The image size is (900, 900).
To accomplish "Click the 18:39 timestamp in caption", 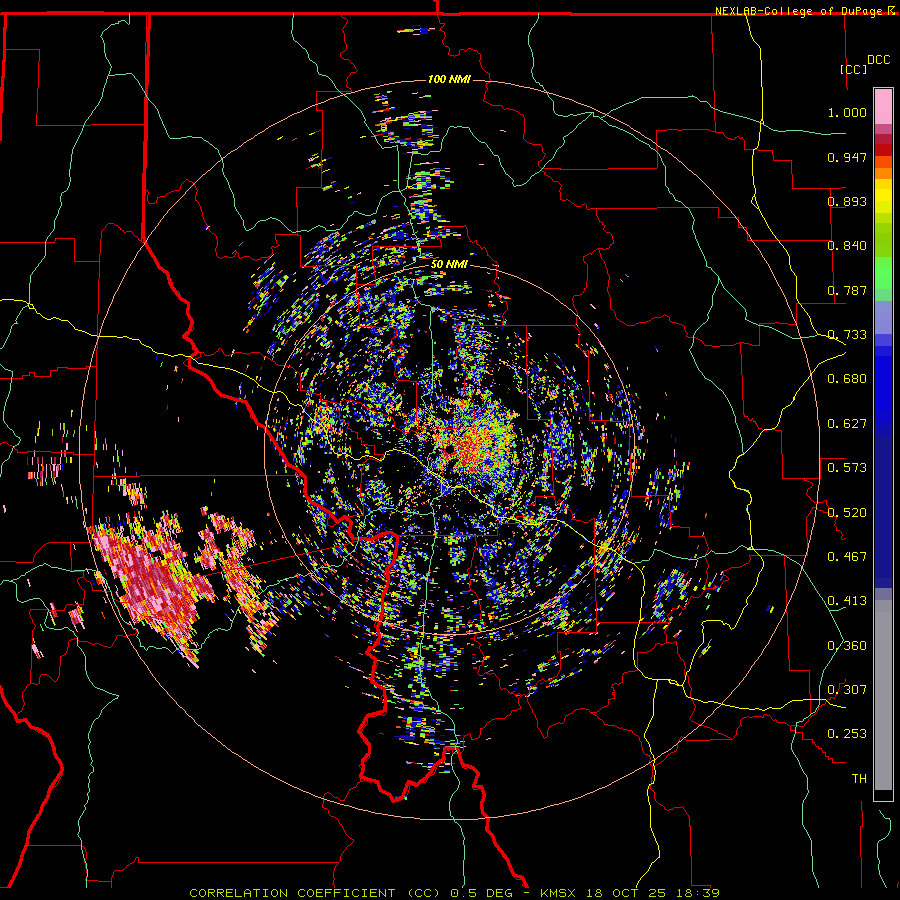I will [700, 893].
